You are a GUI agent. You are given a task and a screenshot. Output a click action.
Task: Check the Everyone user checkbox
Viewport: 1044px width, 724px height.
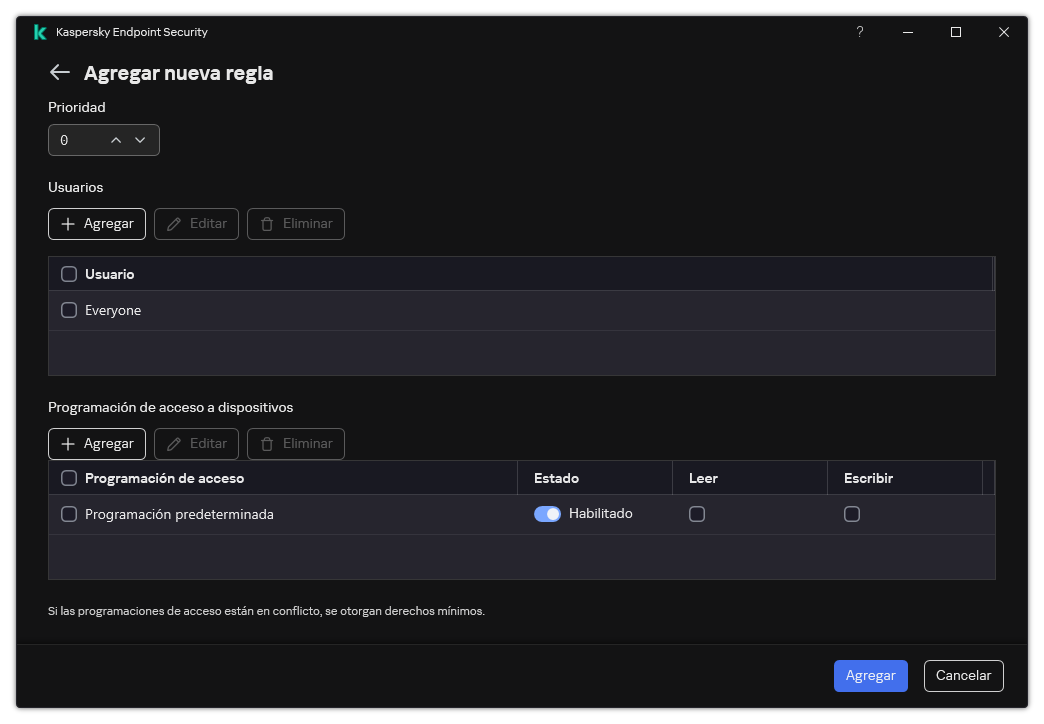coord(69,310)
